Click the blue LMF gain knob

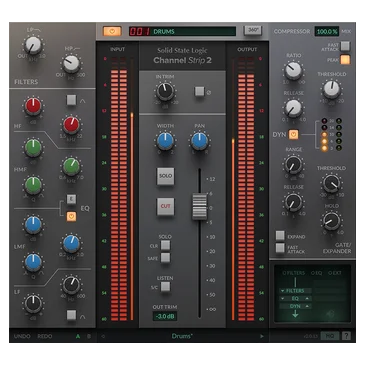[x=33, y=225]
